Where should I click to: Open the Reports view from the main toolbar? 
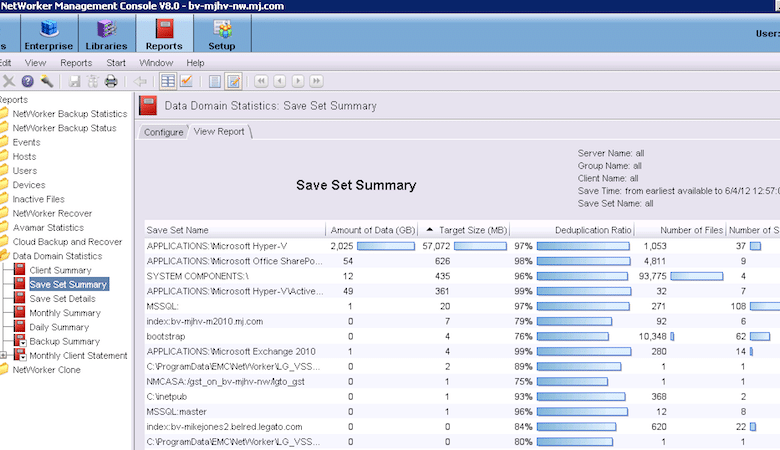pyautogui.click(x=164, y=33)
